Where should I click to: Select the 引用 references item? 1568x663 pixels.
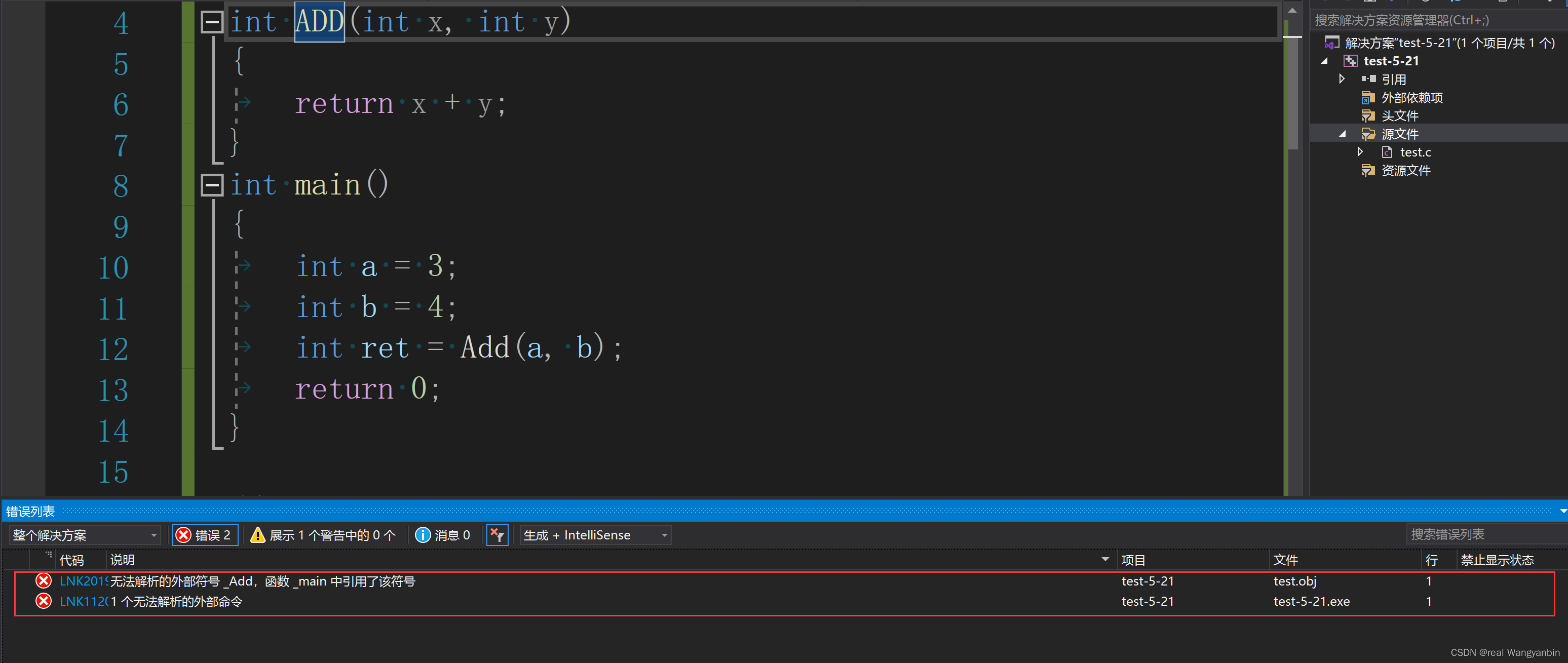pyautogui.click(x=1393, y=79)
